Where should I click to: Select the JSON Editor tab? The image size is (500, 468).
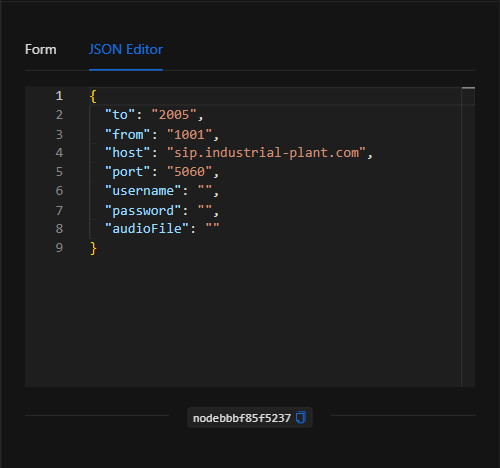click(126, 50)
